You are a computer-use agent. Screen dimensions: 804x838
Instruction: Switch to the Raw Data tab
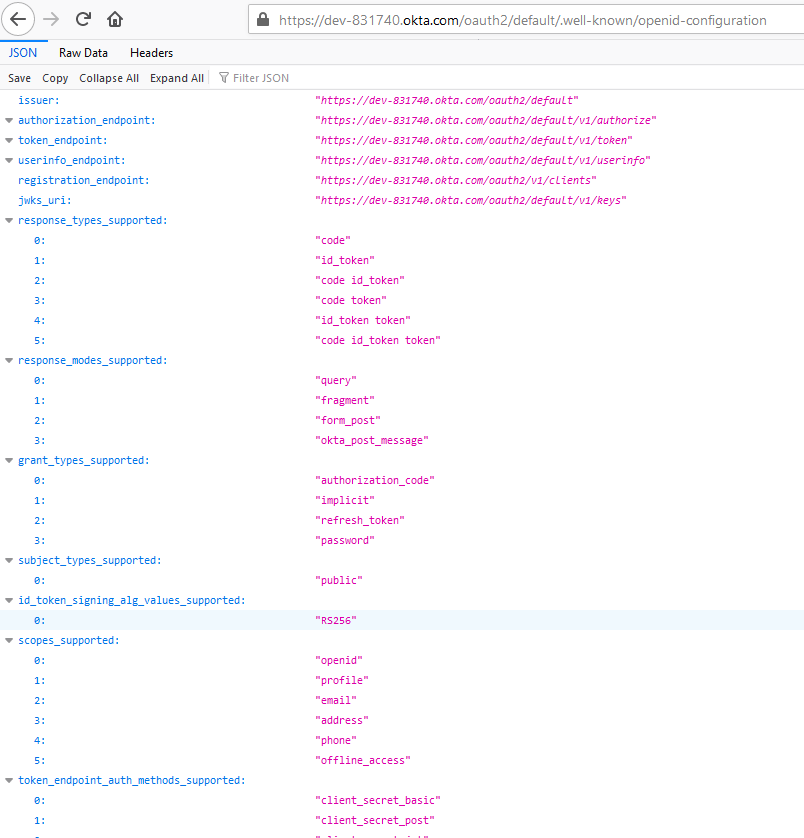tap(83, 53)
